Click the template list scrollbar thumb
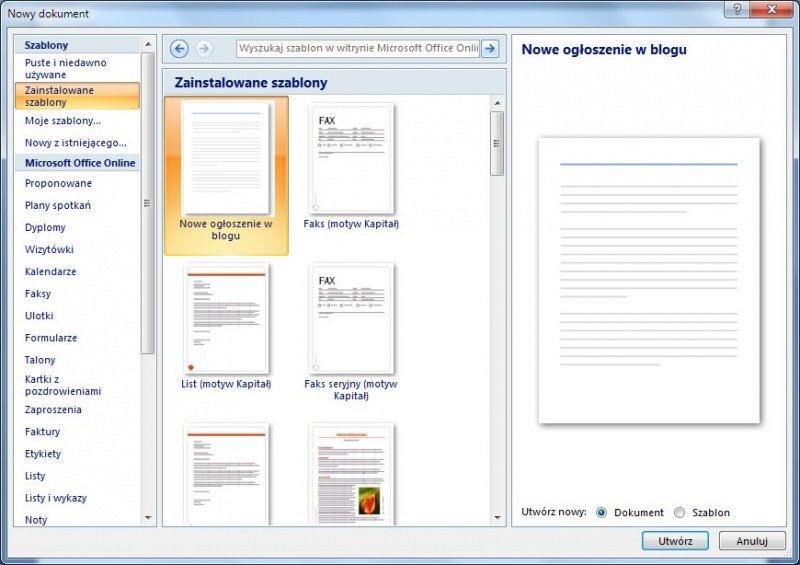 pos(497,143)
